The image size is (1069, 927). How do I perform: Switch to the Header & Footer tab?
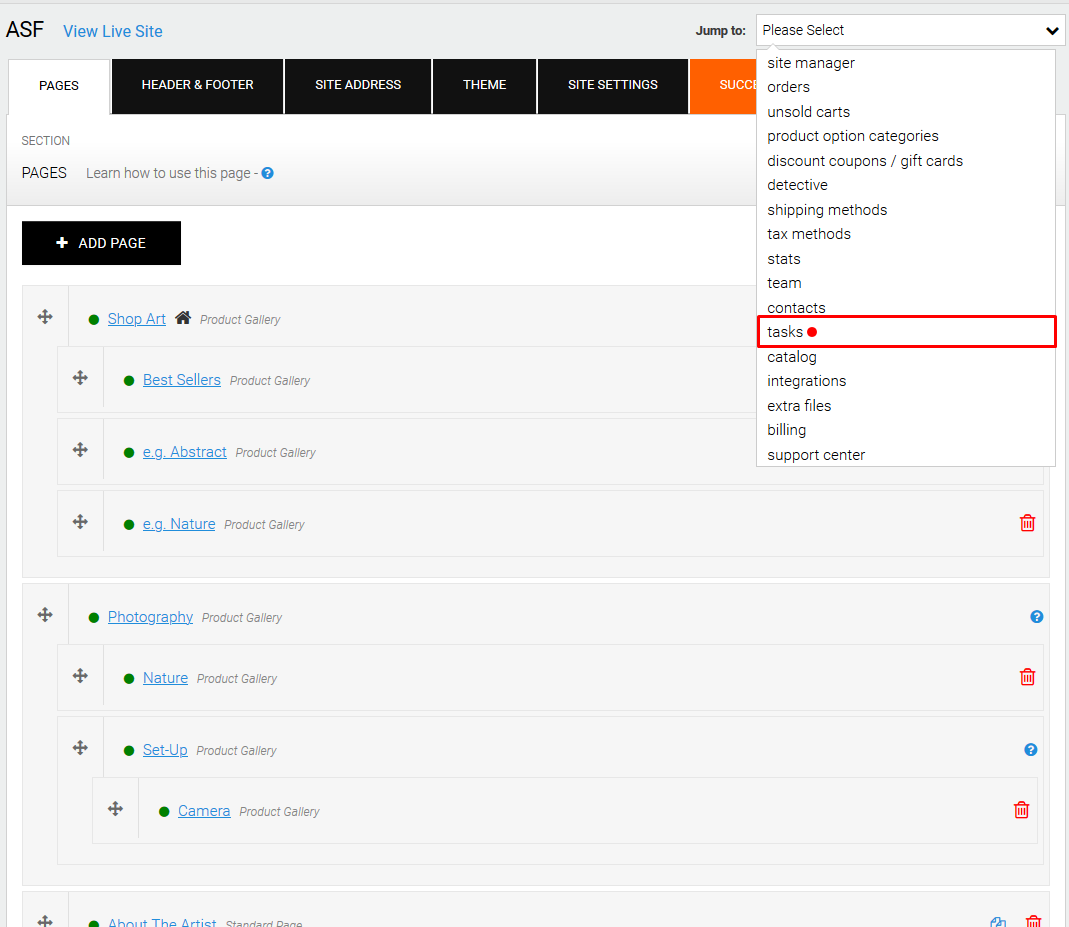[x=197, y=85]
